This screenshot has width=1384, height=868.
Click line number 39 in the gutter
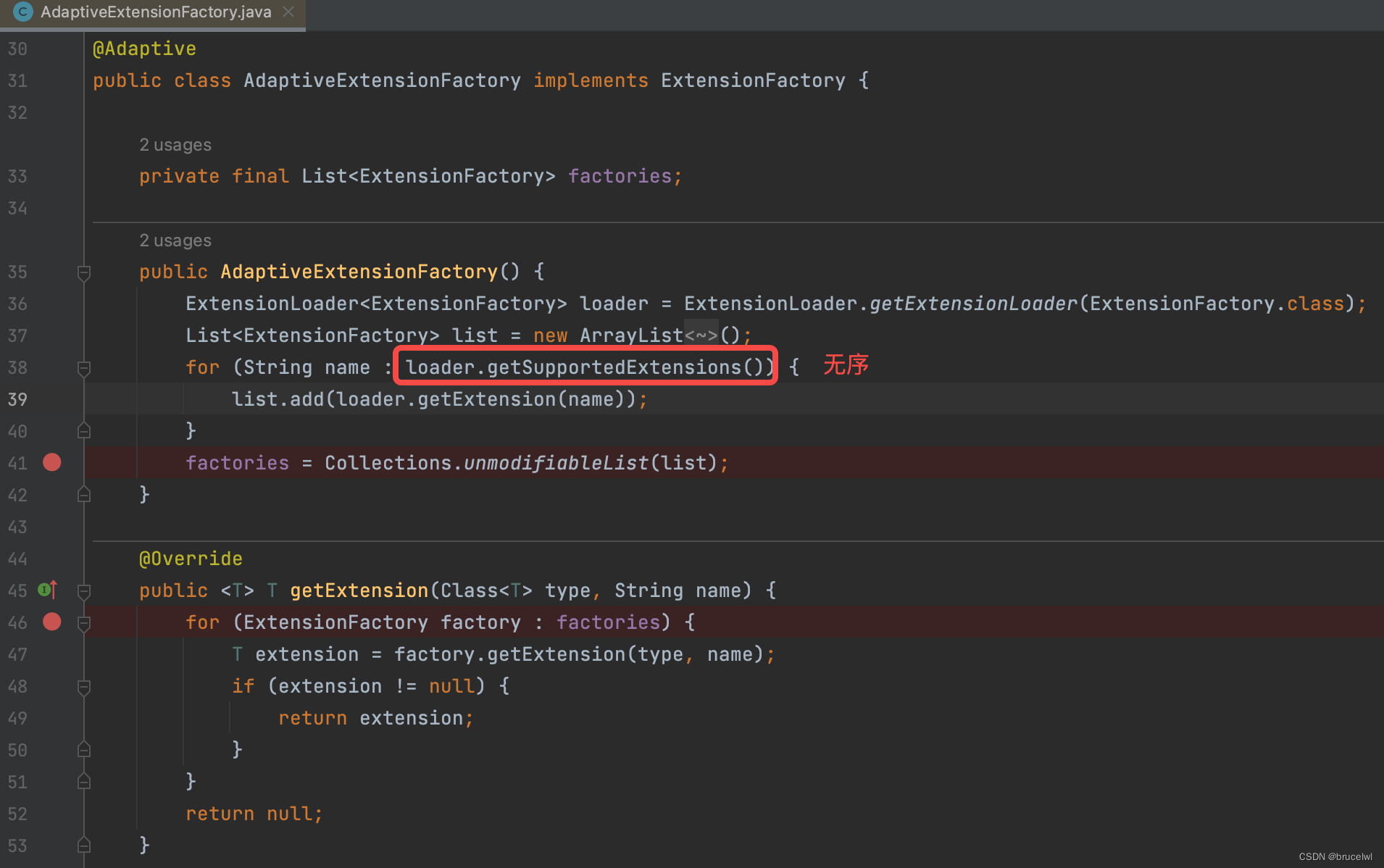coord(17,399)
